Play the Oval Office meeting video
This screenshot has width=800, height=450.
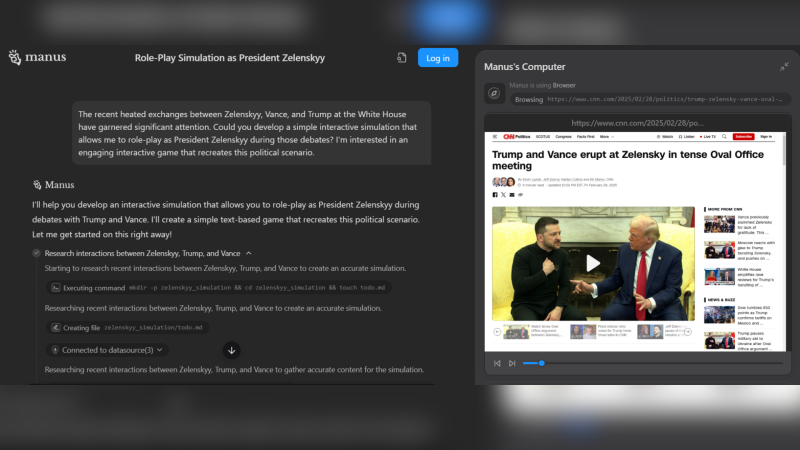point(593,263)
